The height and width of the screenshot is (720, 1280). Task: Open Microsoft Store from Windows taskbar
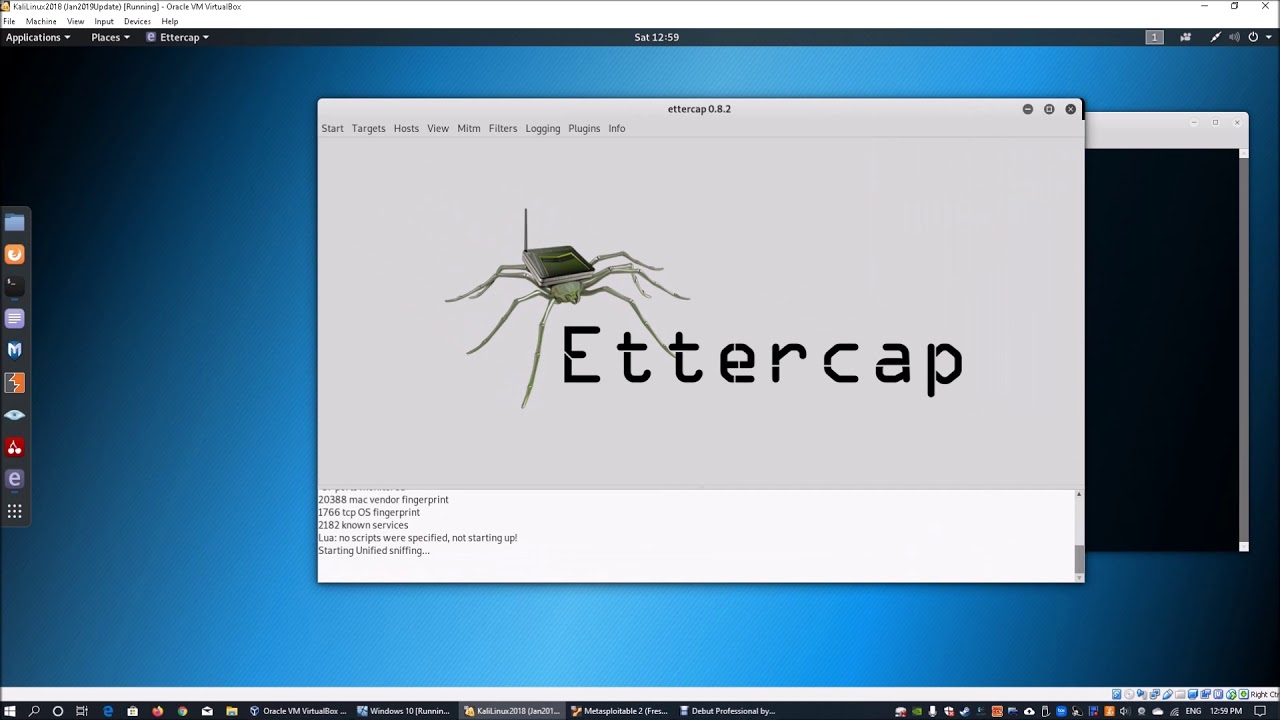pyautogui.click(x=132, y=711)
